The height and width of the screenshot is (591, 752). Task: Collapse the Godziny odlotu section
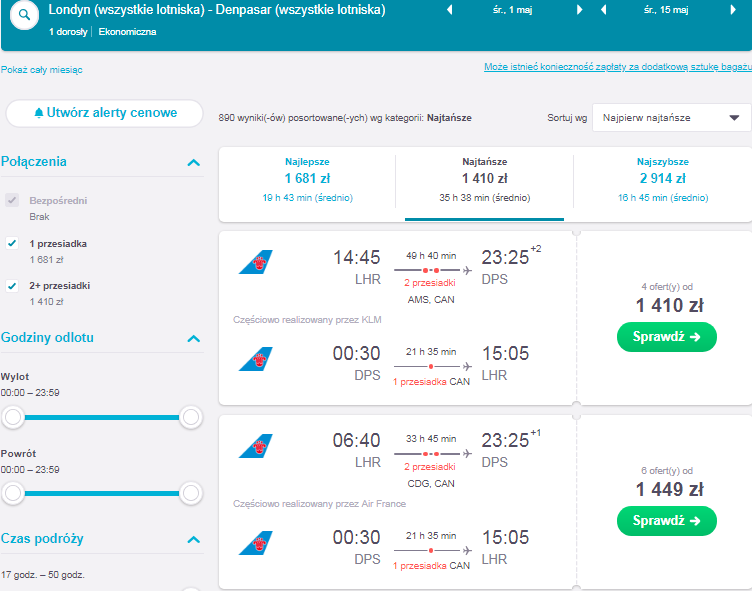[x=193, y=339]
